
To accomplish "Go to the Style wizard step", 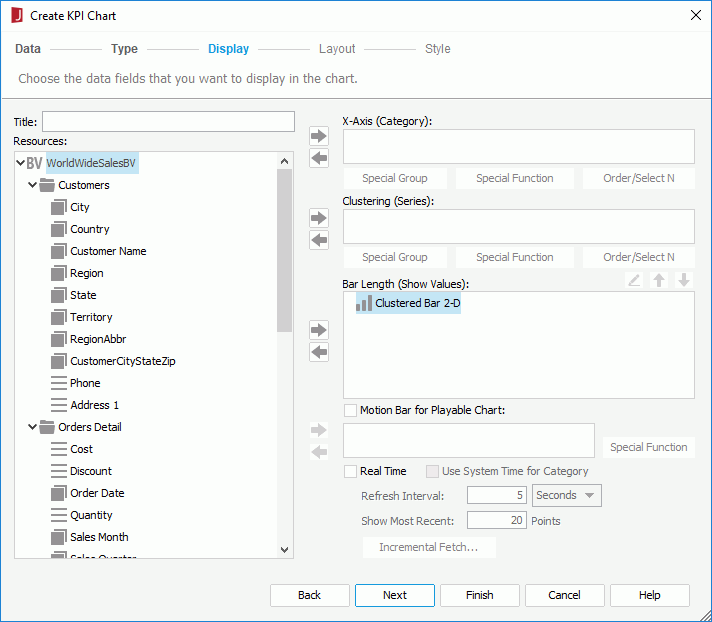I will (438, 49).
